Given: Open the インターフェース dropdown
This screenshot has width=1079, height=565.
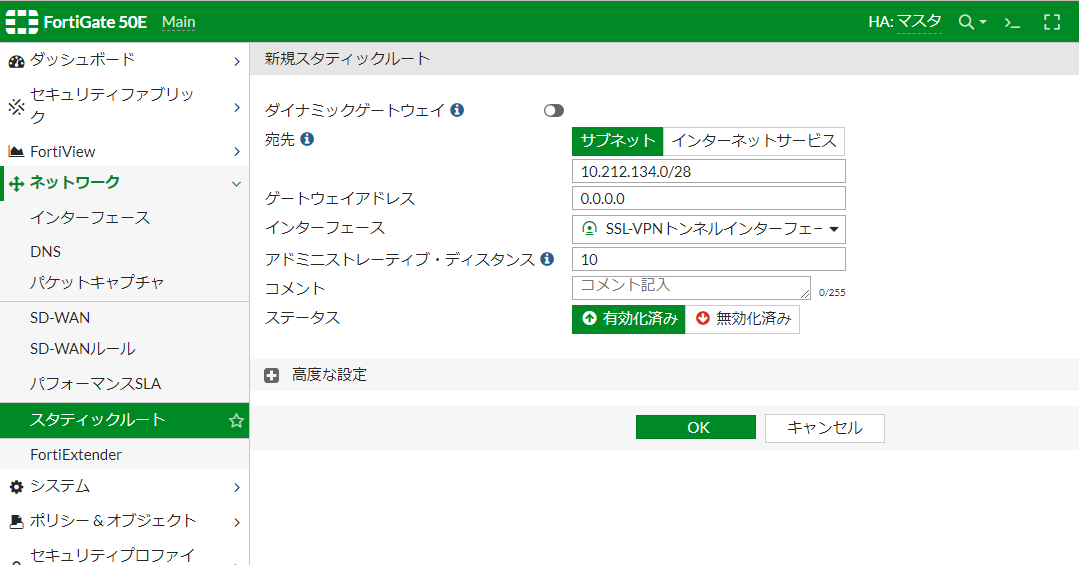Looking at the screenshot, I should click(x=709, y=229).
